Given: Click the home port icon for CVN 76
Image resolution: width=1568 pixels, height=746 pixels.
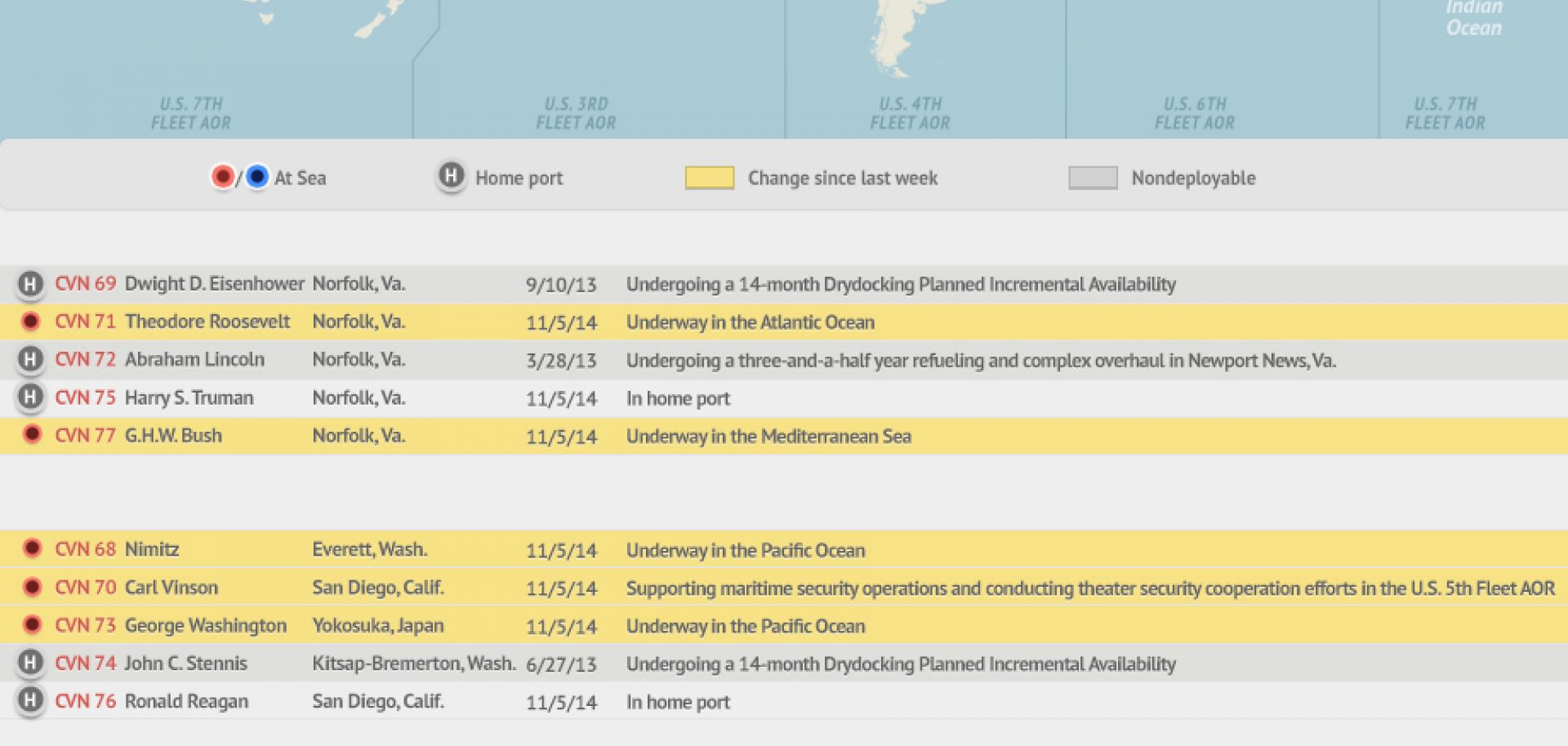Looking at the screenshot, I should pyautogui.click(x=30, y=700).
